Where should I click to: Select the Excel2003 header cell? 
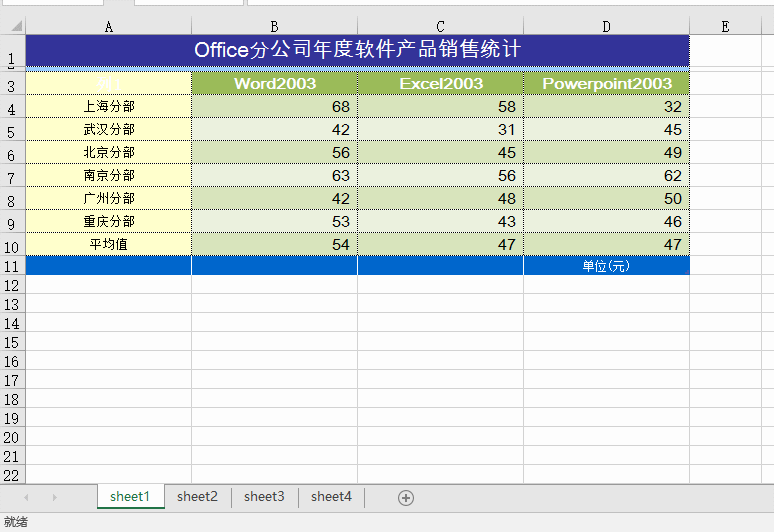tap(440, 83)
